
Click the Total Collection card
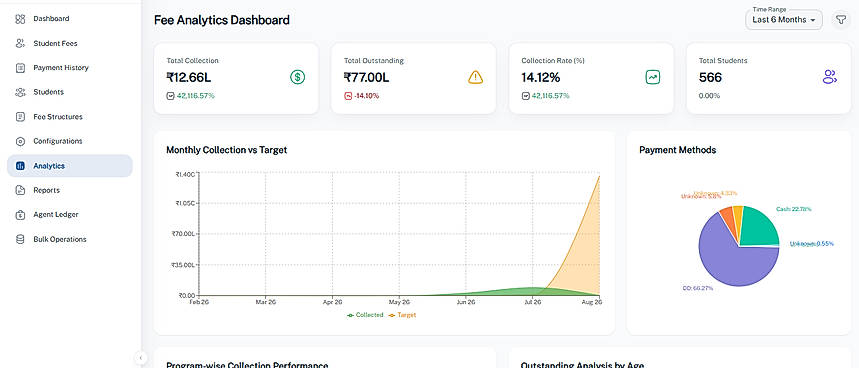coord(236,78)
